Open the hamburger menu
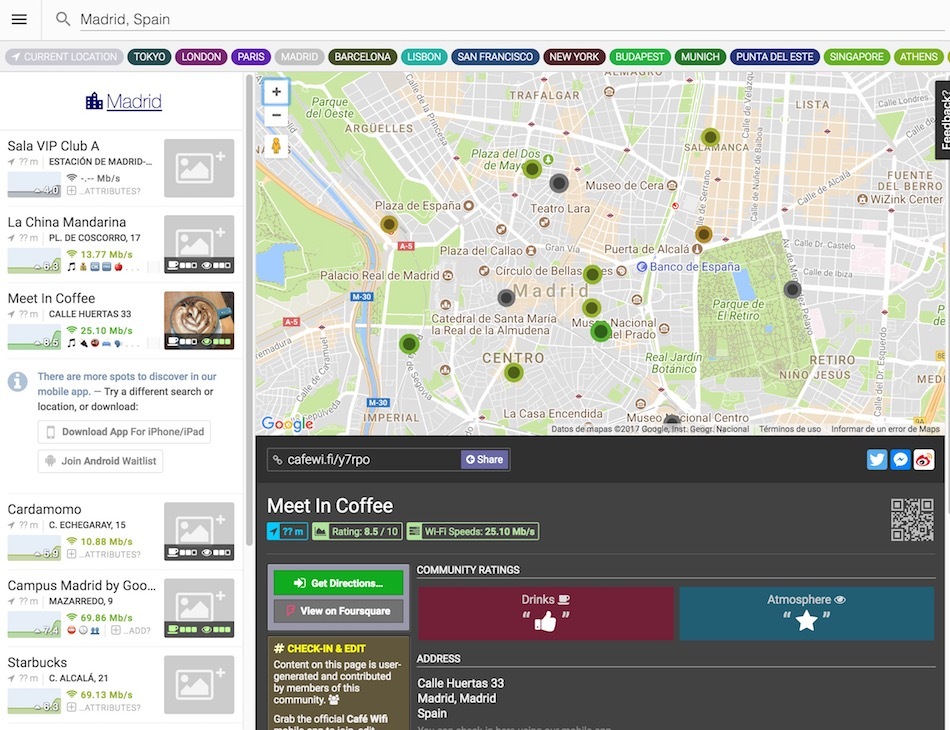 click(19, 19)
